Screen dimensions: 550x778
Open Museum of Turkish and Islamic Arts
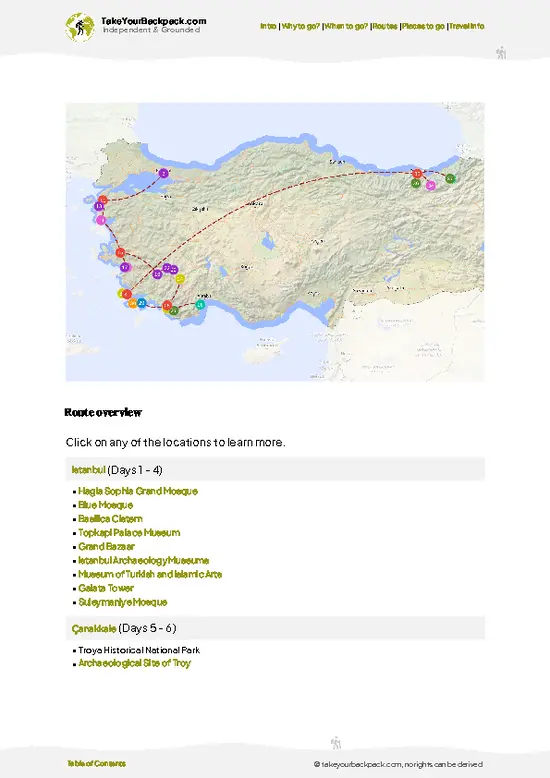tap(150, 575)
